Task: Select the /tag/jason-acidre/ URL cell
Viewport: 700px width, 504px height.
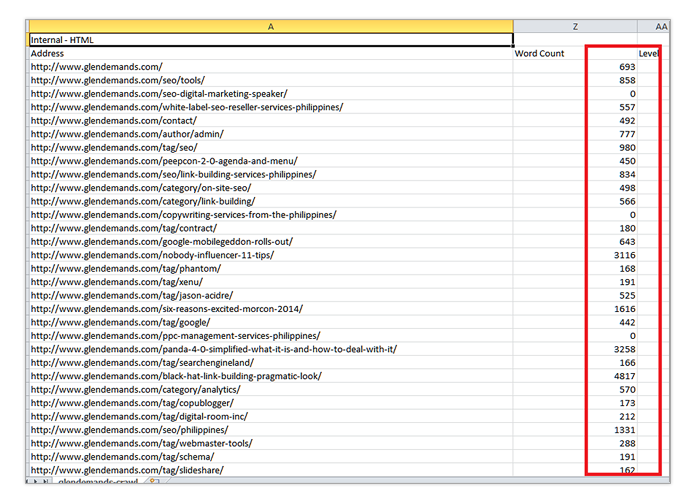Action: coord(271,295)
